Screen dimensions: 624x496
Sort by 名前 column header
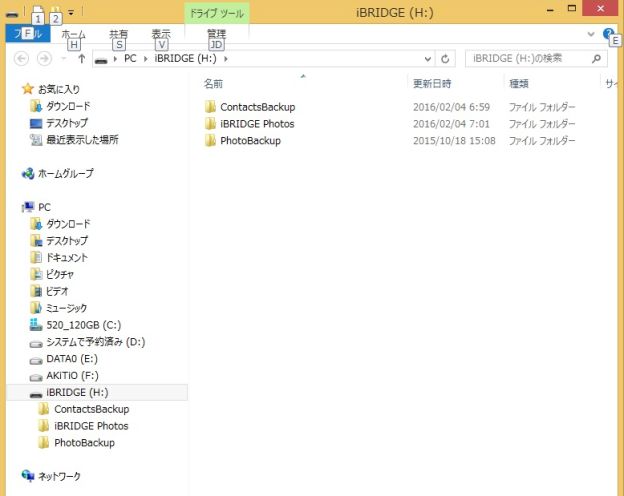(x=214, y=84)
